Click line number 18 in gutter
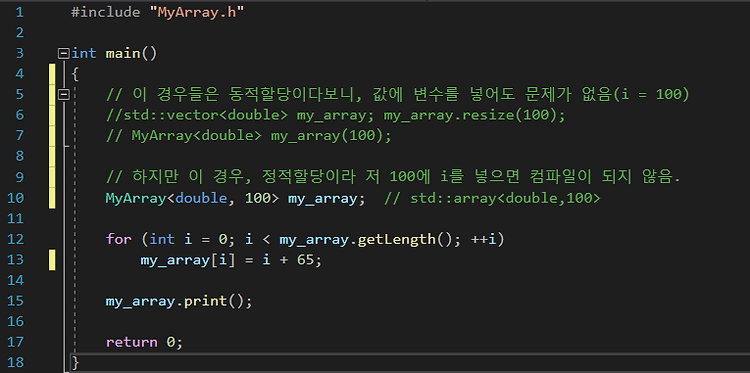Viewport: 750px width, 373px height. tap(15, 362)
